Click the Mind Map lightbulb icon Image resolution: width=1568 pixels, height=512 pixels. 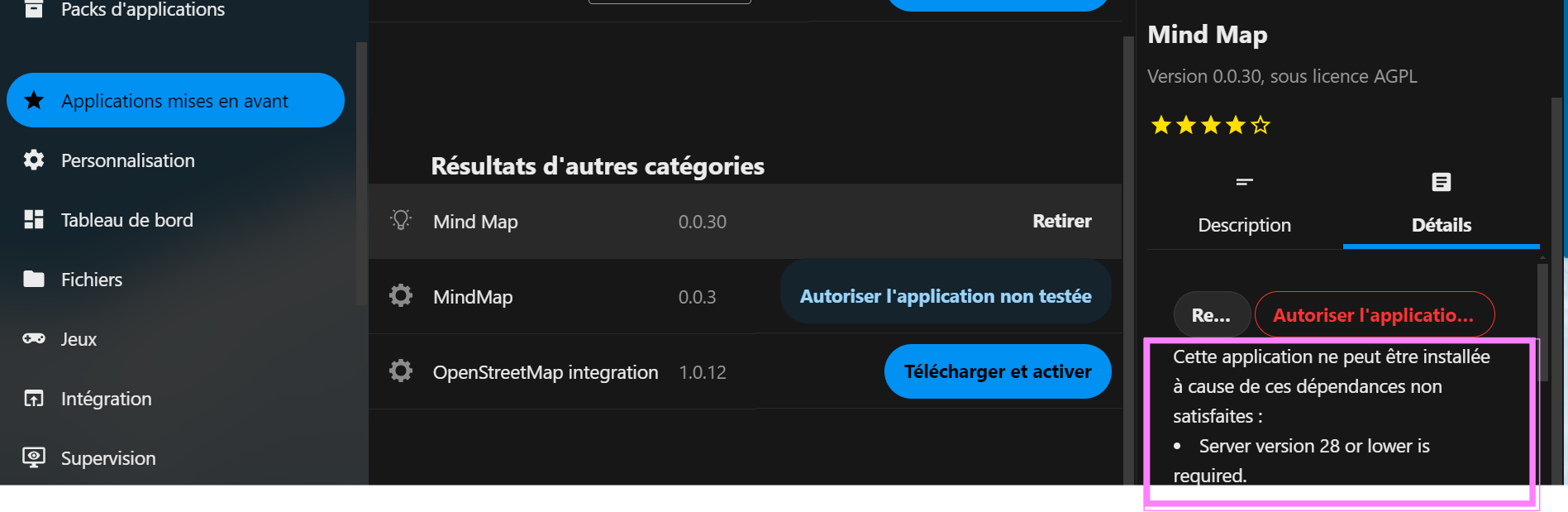401,221
